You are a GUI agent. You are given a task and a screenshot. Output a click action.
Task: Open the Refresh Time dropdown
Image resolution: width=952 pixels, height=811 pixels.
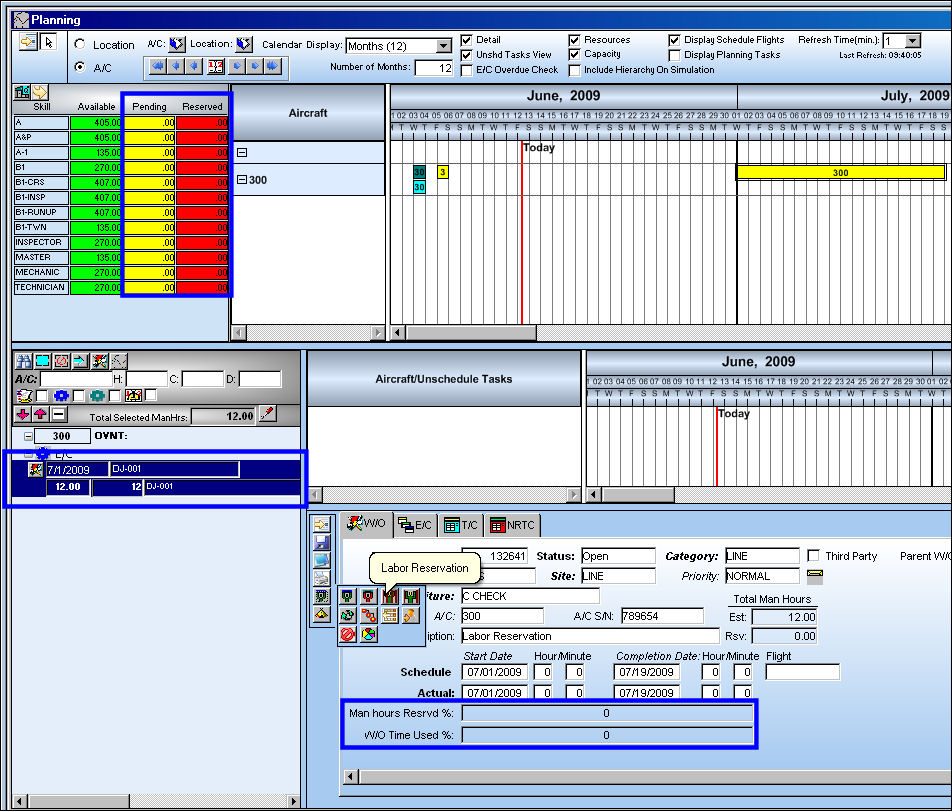click(913, 41)
